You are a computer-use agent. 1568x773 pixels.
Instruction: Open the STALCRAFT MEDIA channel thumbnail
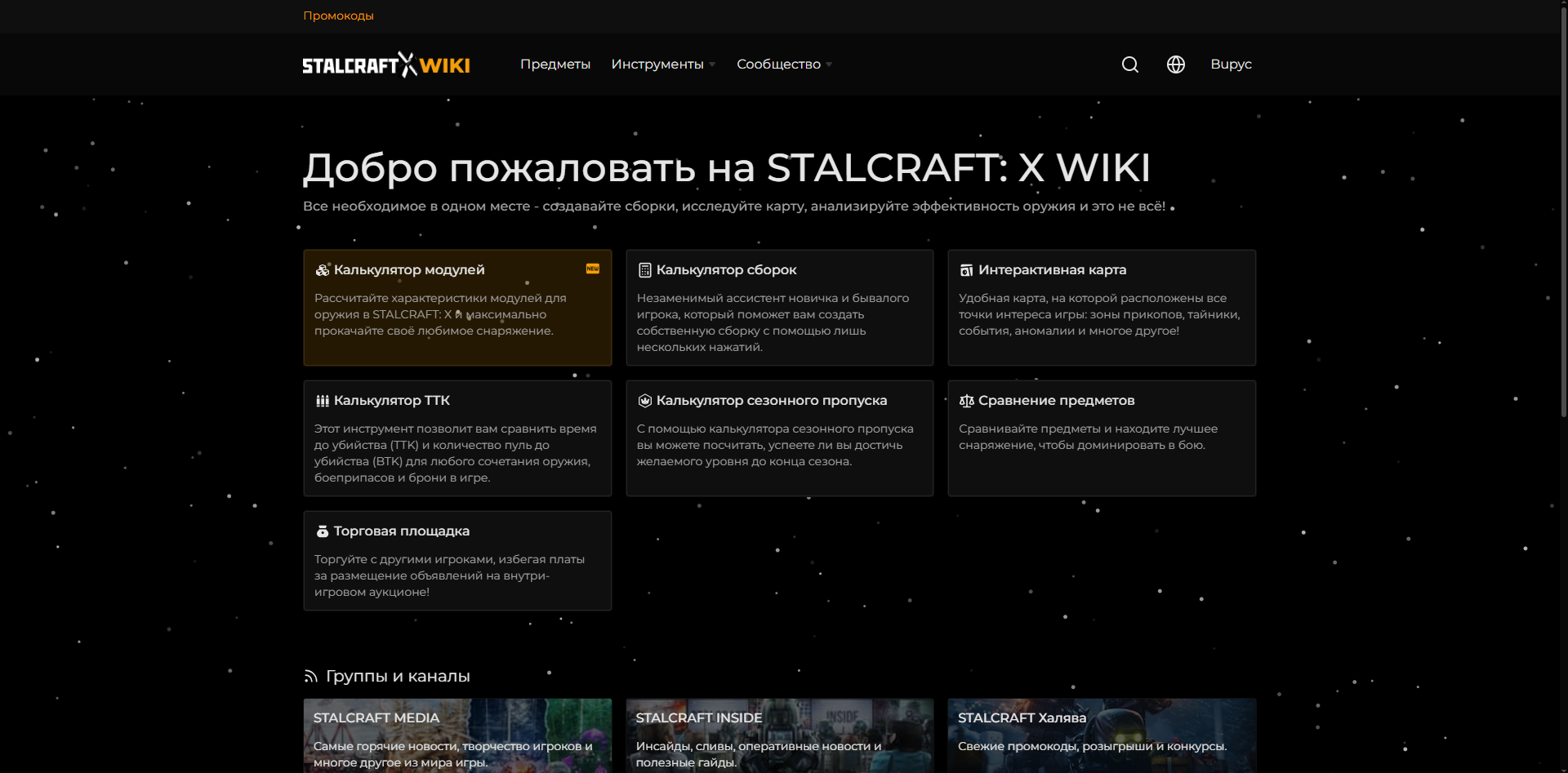(457, 735)
